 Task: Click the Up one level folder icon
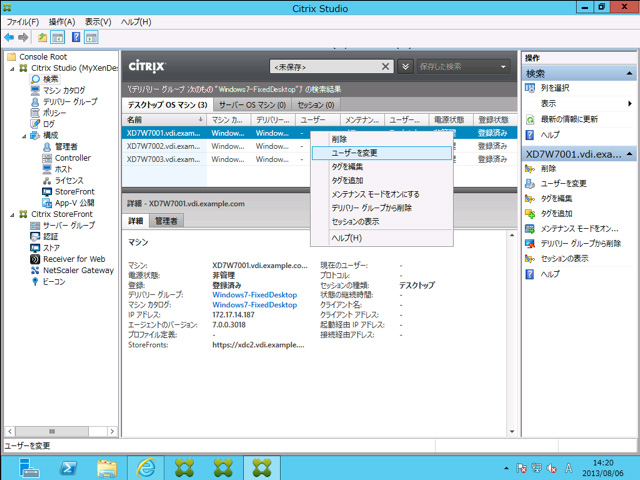click(42, 38)
